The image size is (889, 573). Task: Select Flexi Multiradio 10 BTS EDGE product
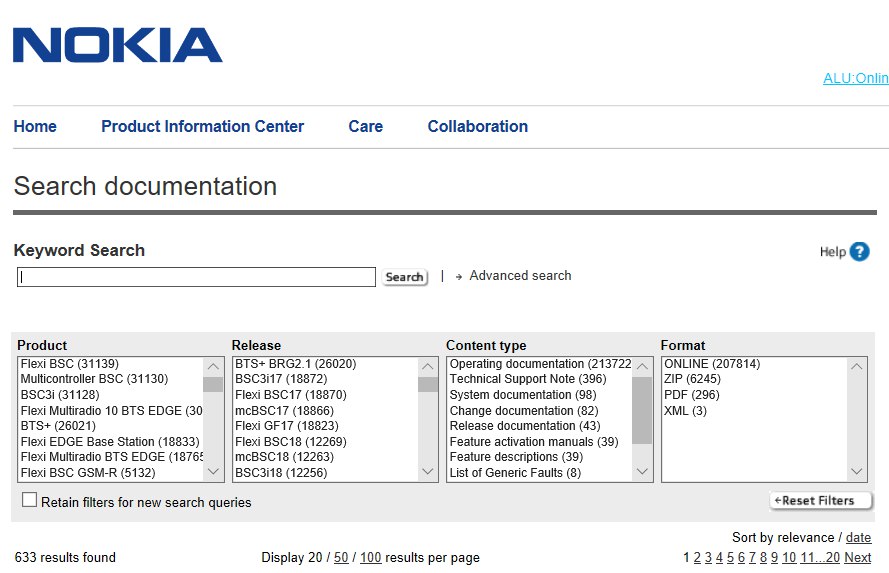coord(112,410)
